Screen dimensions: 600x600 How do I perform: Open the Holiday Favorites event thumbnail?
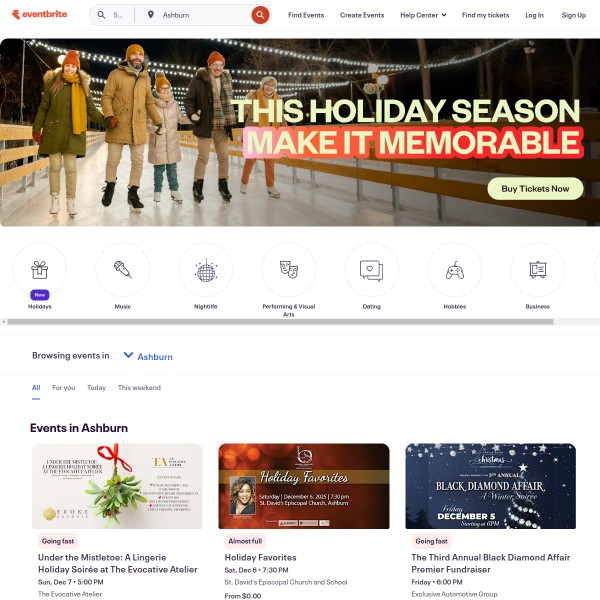(x=304, y=486)
